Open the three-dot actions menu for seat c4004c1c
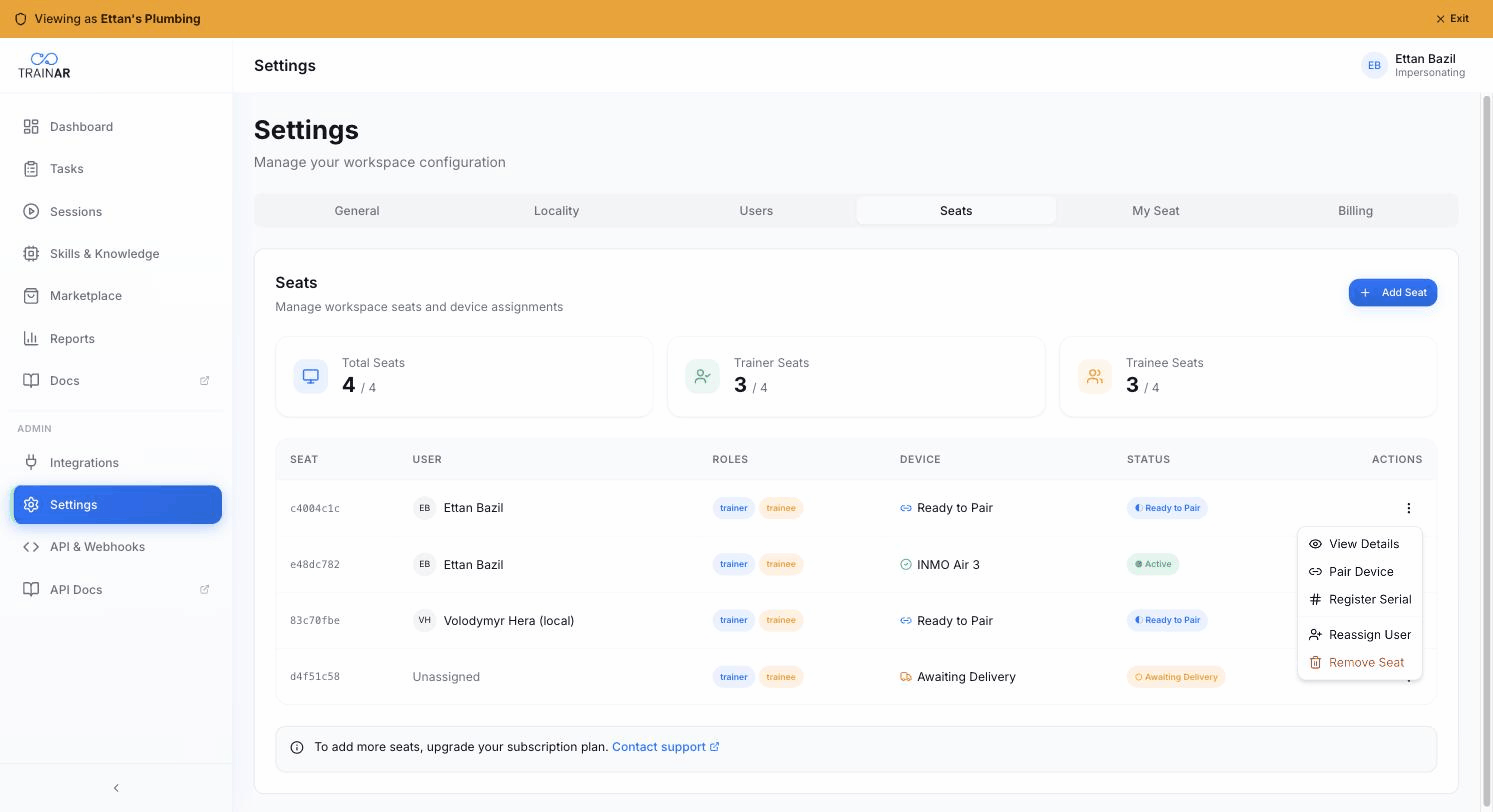 coord(1408,508)
